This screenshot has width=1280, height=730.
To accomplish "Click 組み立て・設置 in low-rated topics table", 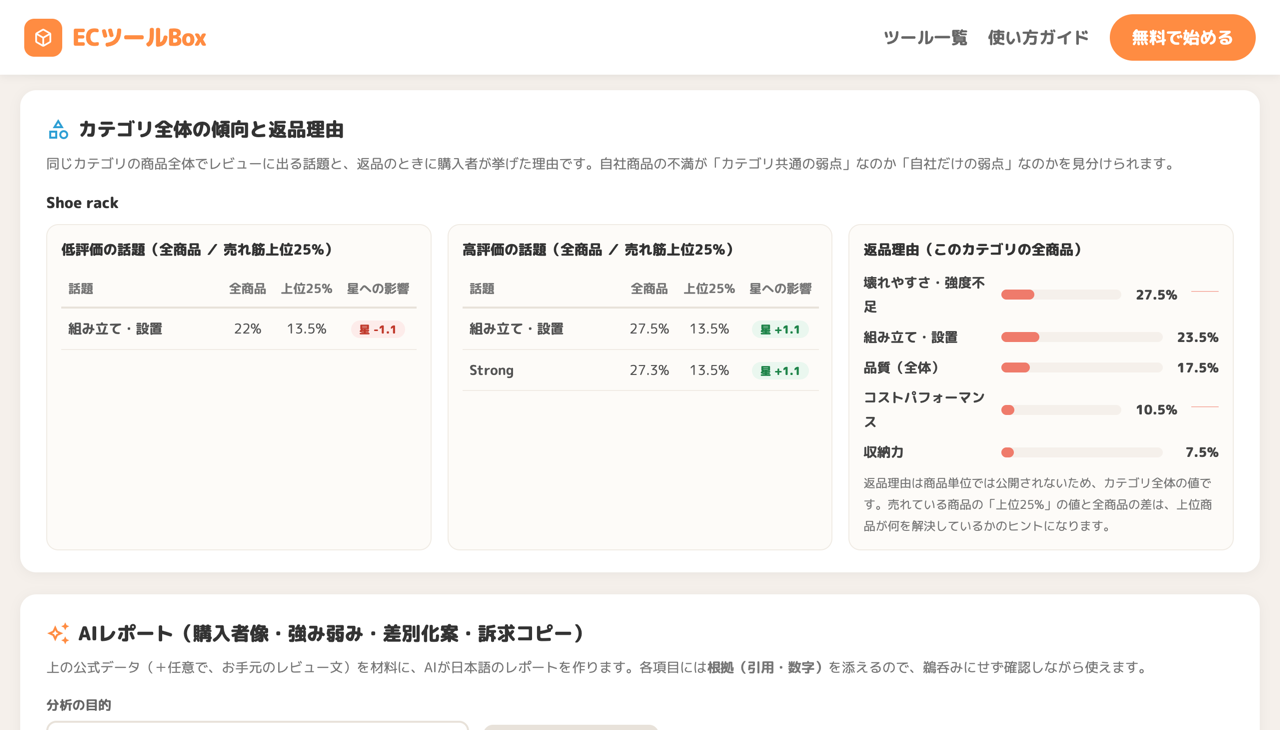I will pyautogui.click(x=115, y=329).
